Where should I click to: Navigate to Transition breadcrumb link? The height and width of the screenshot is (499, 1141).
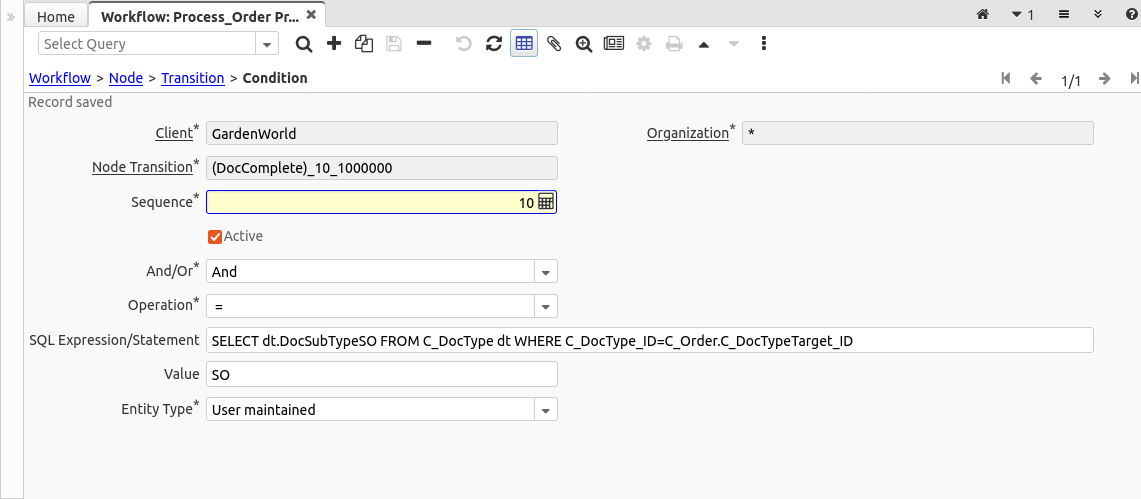tap(192, 78)
